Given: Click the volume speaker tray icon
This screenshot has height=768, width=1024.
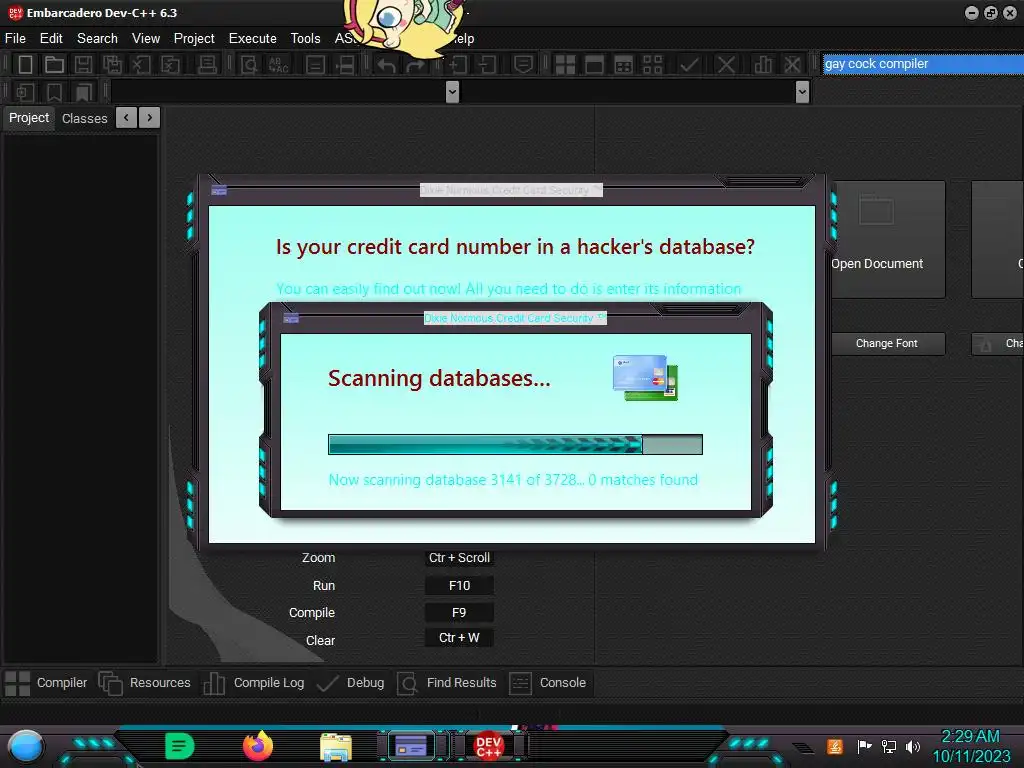Looking at the screenshot, I should 913,746.
